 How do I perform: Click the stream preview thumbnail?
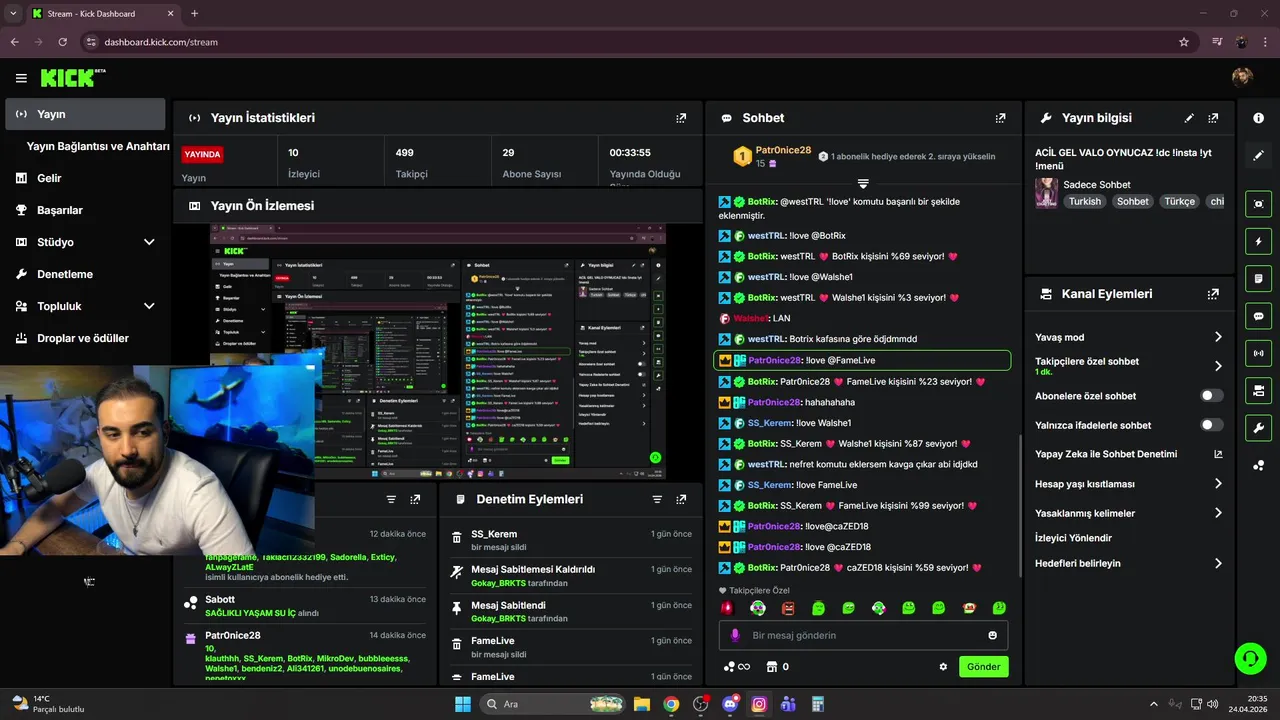click(x=438, y=351)
